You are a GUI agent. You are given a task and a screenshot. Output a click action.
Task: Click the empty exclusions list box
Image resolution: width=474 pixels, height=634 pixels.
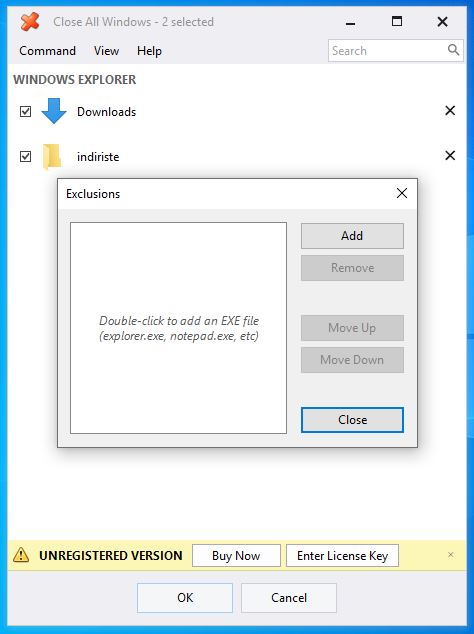[x=178, y=328]
